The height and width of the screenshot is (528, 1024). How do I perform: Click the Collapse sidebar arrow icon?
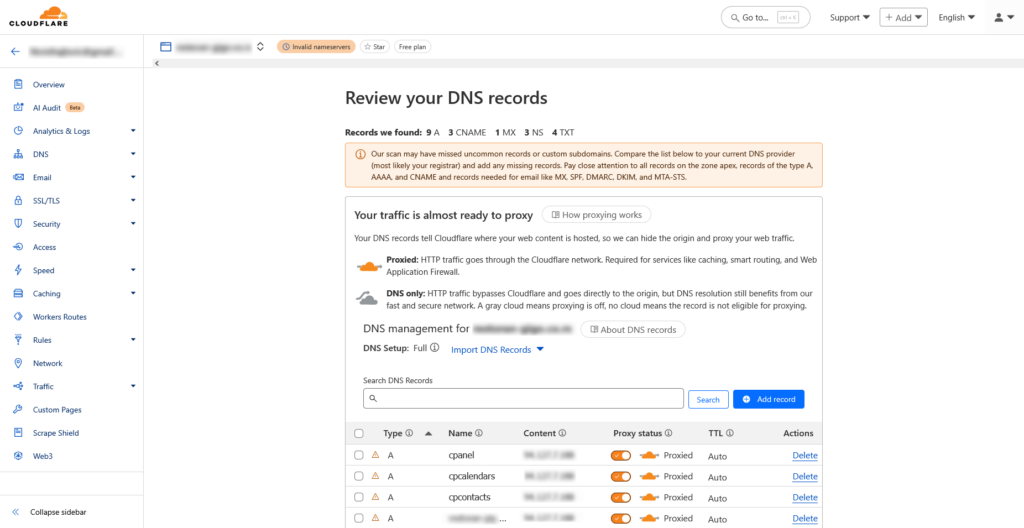(15, 512)
